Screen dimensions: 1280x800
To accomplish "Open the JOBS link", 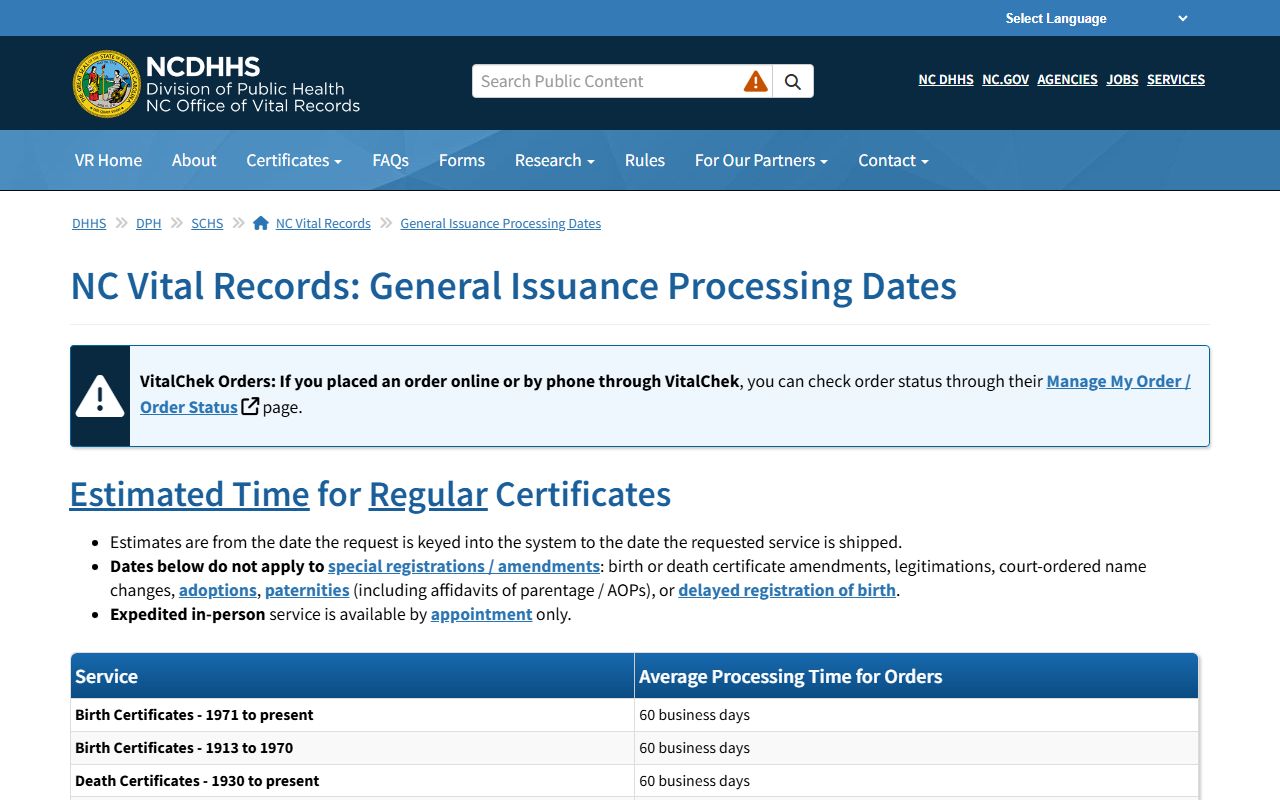I will pos(1122,79).
